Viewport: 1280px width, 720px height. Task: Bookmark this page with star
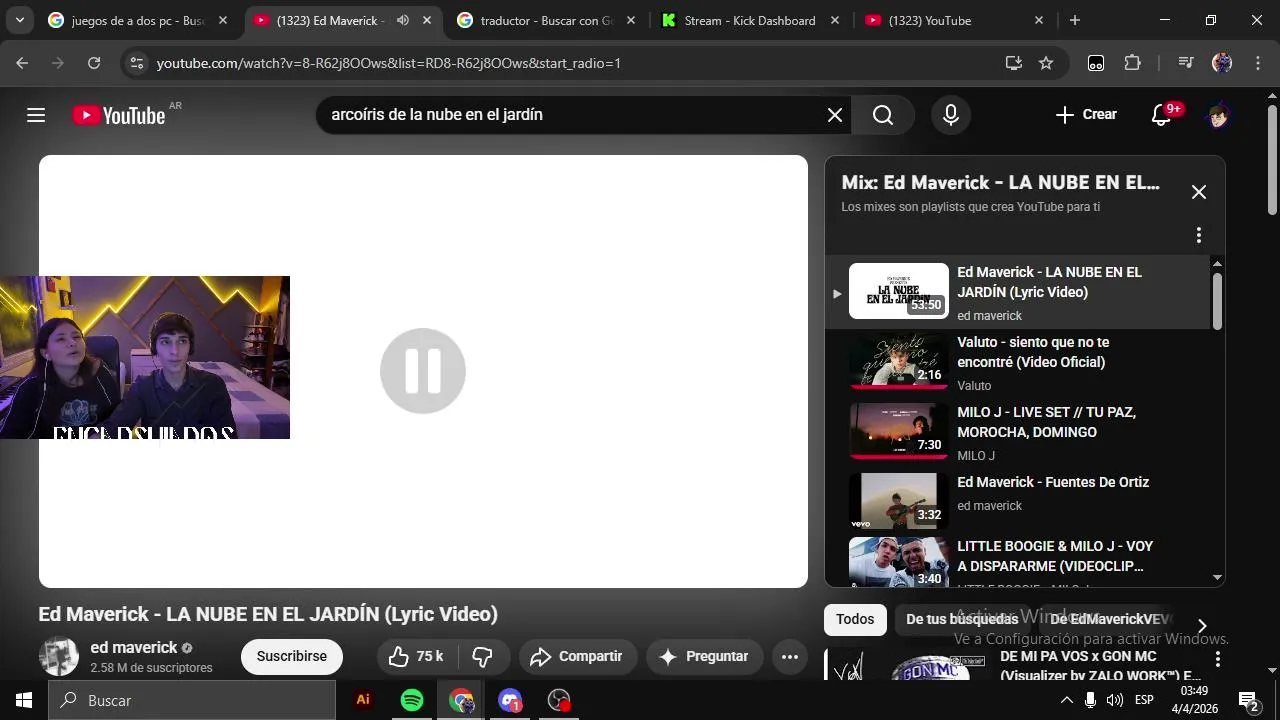1046,63
